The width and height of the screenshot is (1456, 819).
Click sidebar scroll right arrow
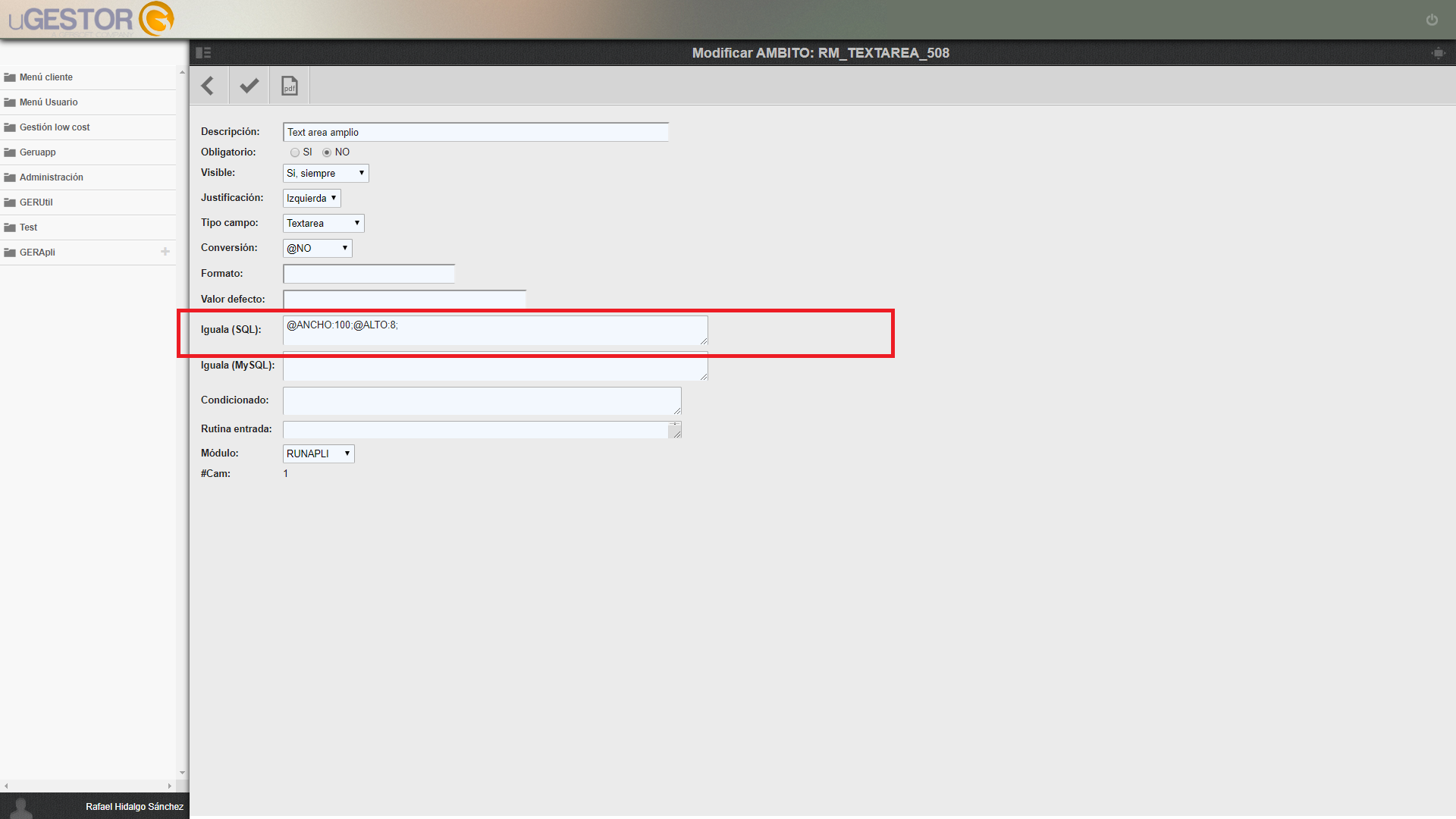(169, 786)
